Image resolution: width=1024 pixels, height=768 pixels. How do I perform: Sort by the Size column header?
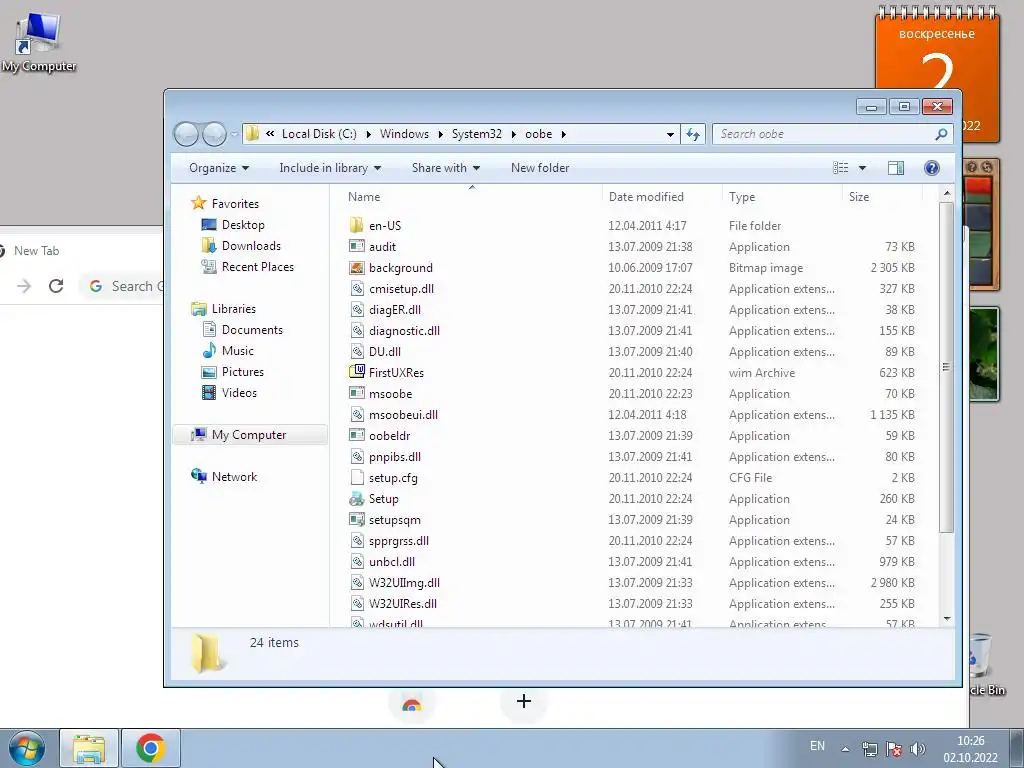coord(882,197)
